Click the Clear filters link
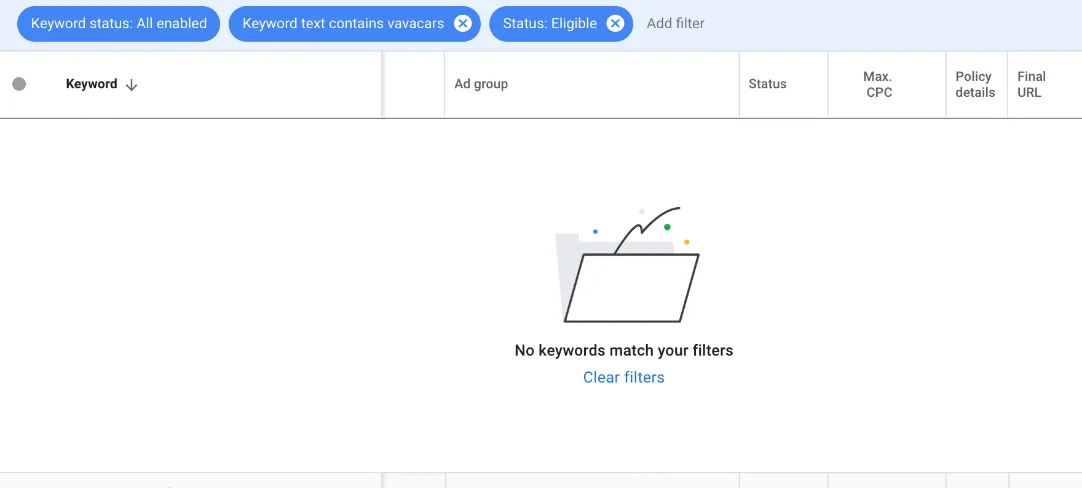The image size is (1082, 488). (624, 378)
